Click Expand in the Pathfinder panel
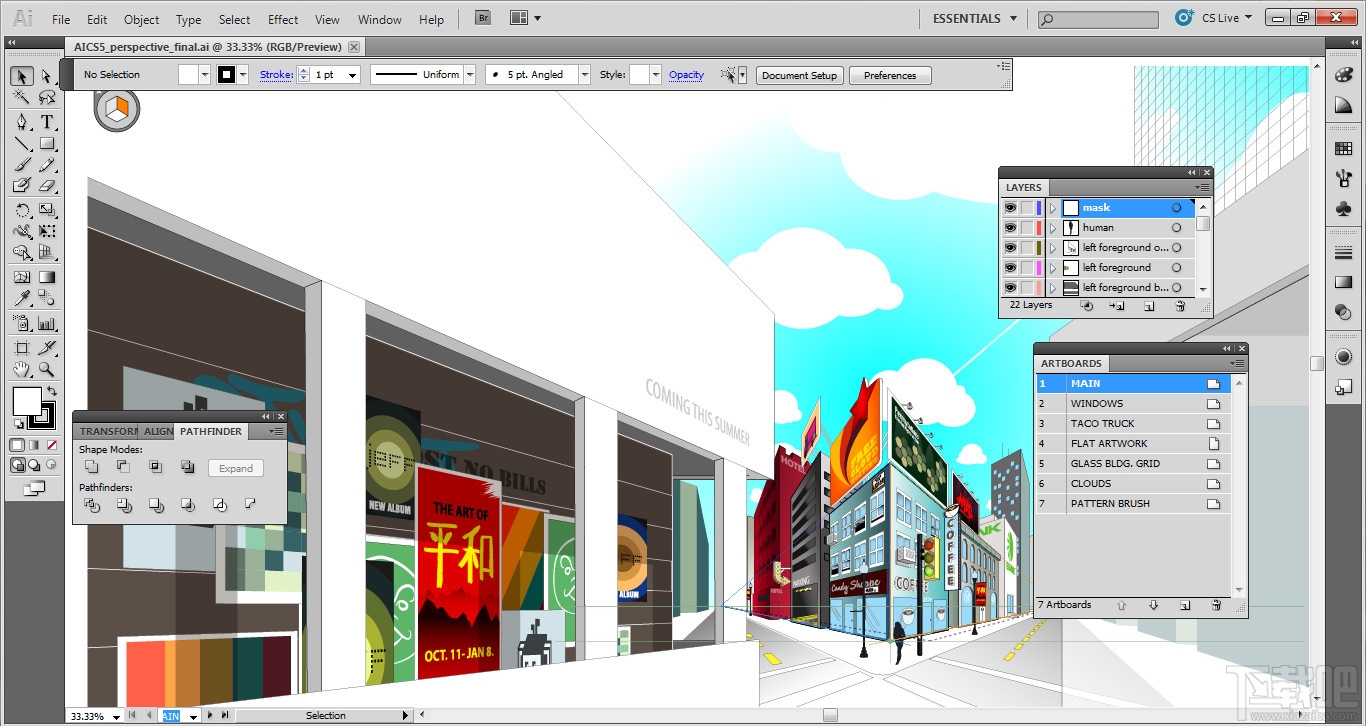The height and width of the screenshot is (726, 1366). (x=235, y=468)
